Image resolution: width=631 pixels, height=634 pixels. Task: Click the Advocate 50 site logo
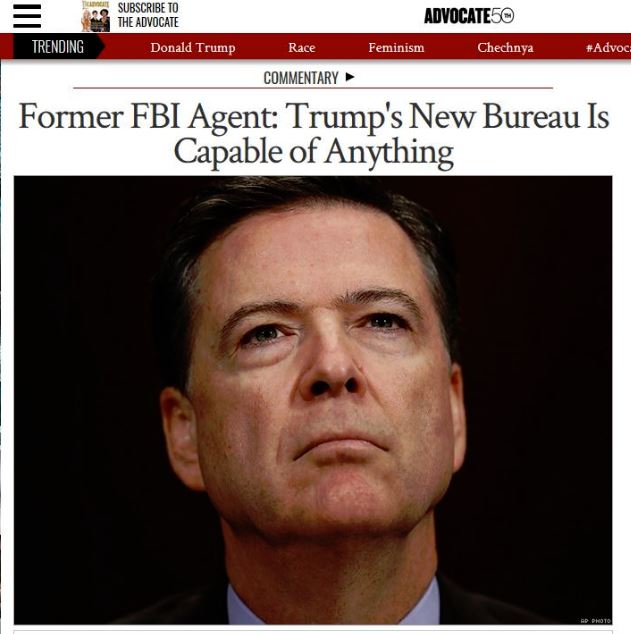(x=469, y=16)
